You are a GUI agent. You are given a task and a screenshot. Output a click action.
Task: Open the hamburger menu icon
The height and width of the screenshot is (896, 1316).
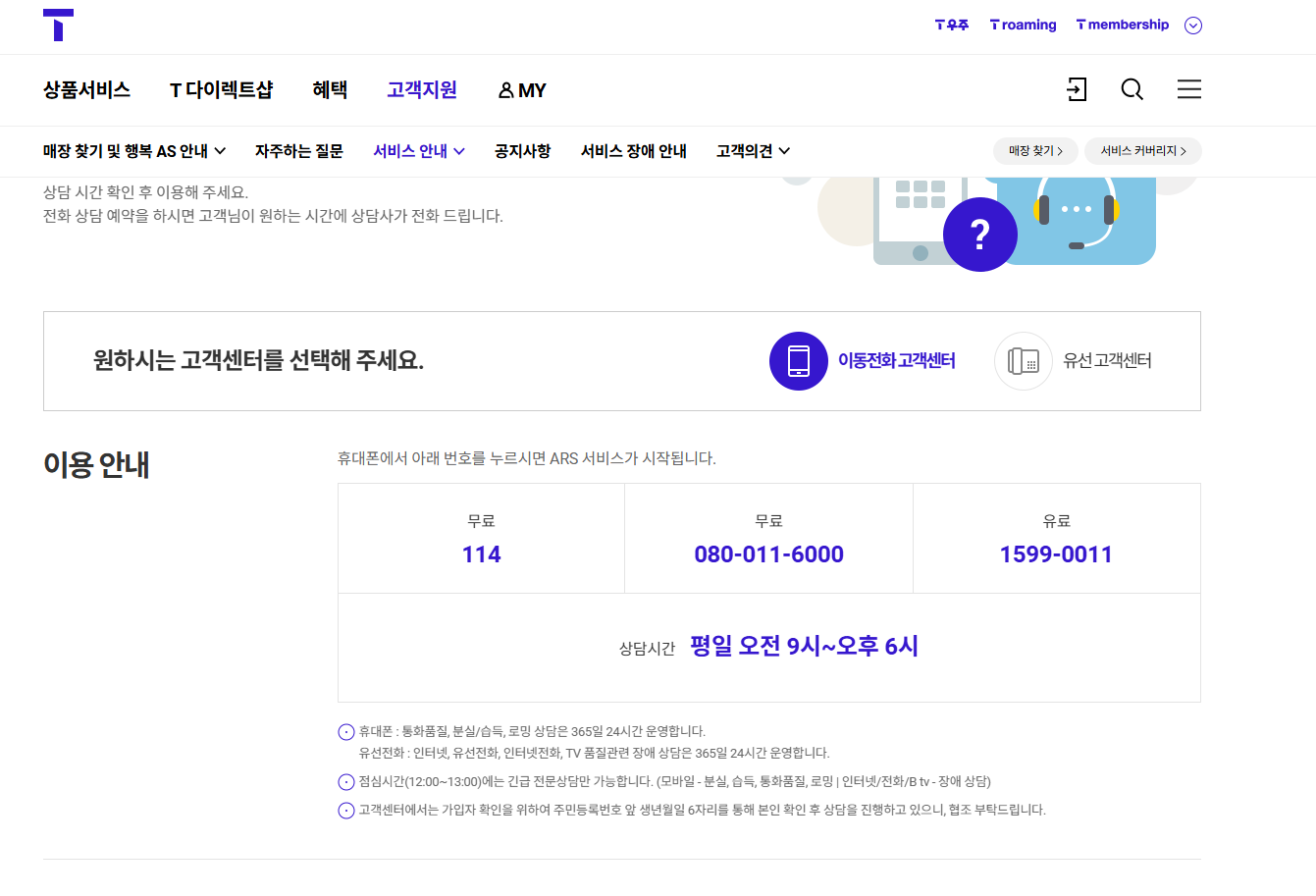[x=1189, y=89]
